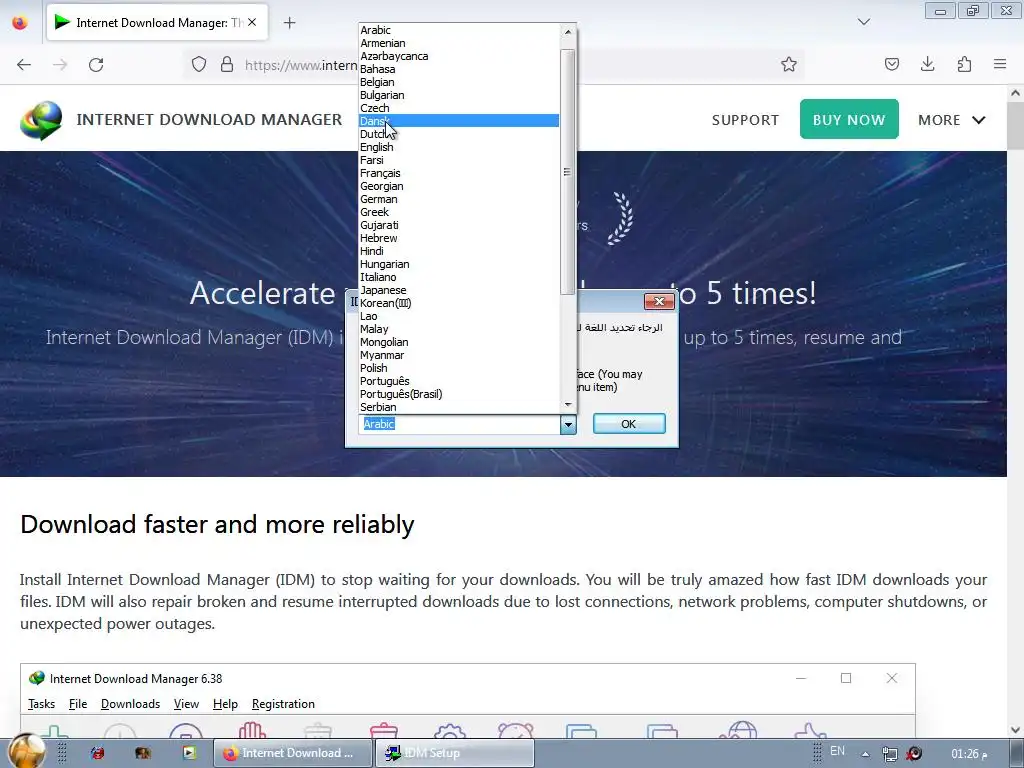The width and height of the screenshot is (1024, 768).
Task: Click the EN language indicator
Action: coord(837,751)
